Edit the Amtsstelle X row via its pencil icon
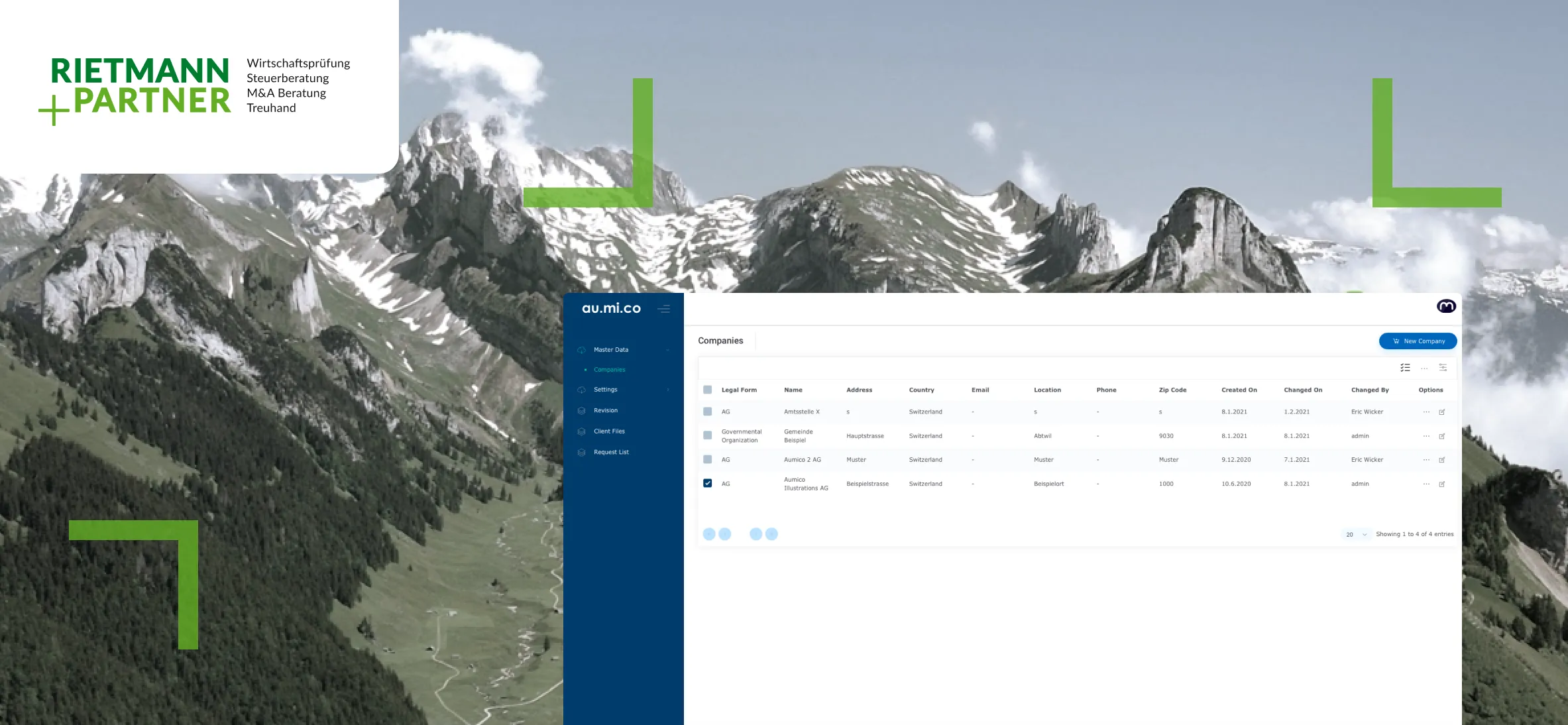 1442,412
